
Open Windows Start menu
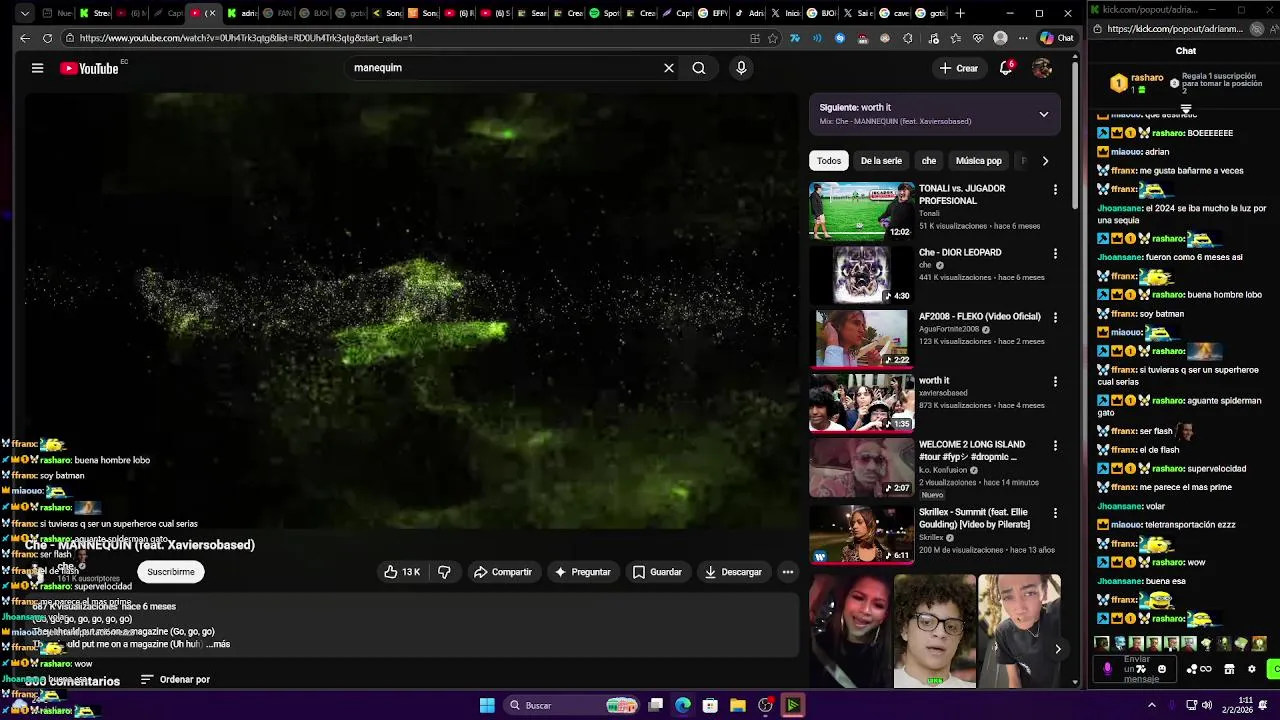point(487,705)
